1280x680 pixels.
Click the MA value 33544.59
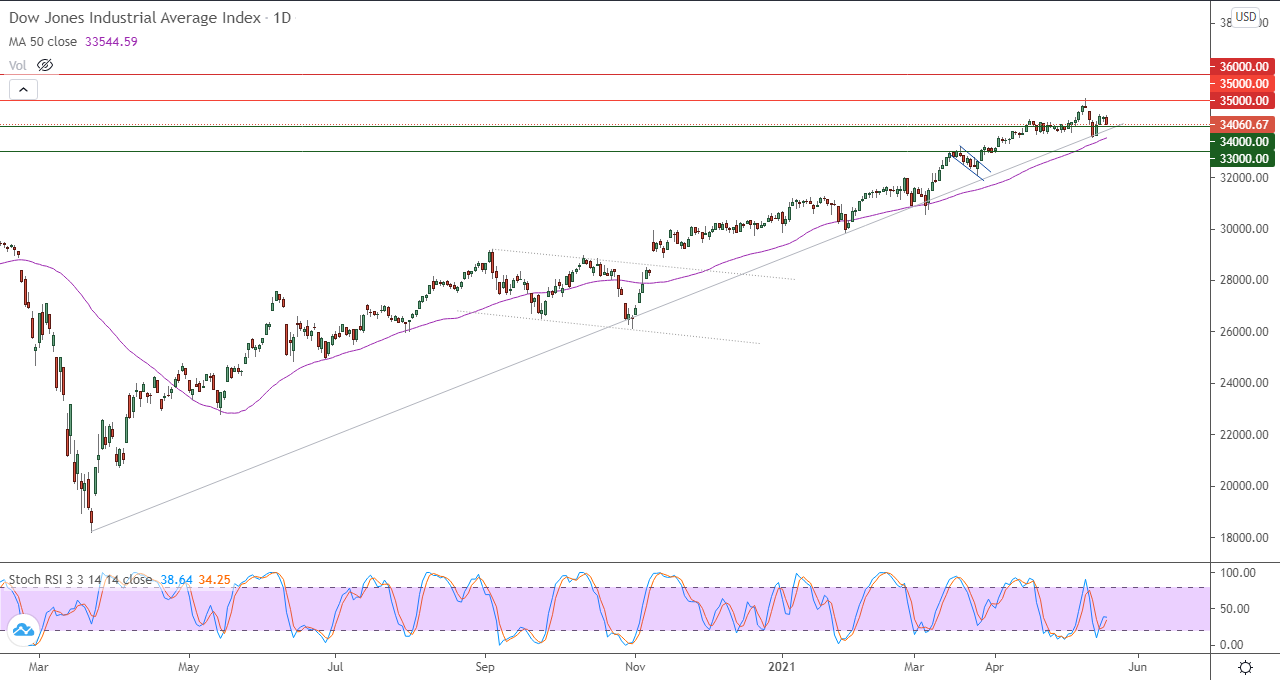113,41
